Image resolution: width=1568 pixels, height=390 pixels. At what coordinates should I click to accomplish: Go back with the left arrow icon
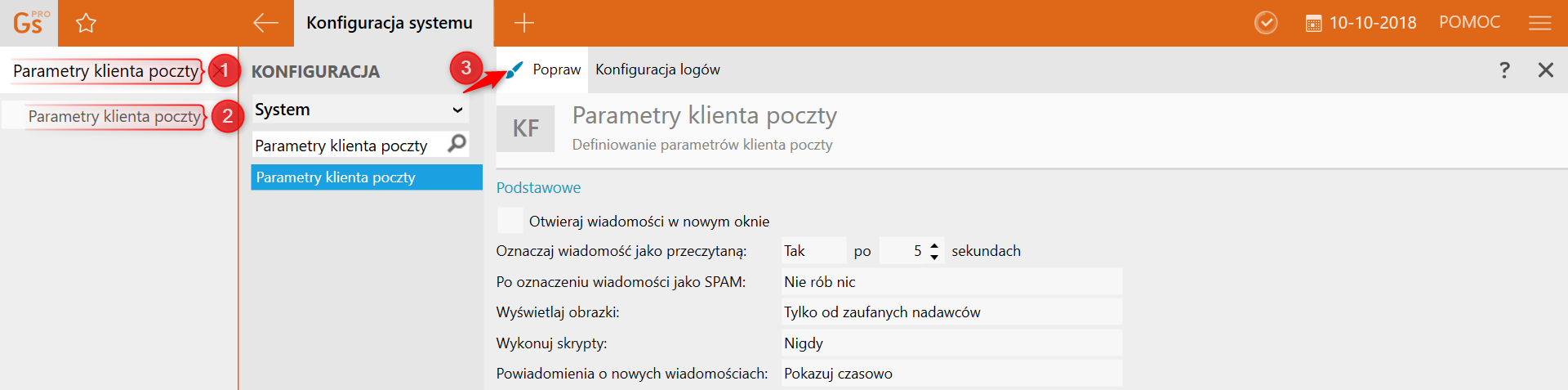coord(265,23)
